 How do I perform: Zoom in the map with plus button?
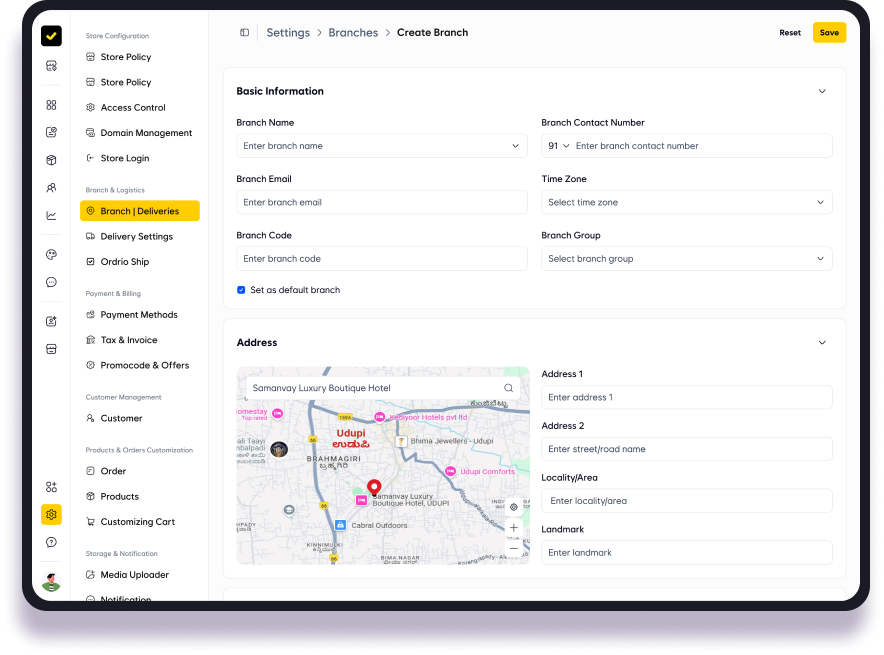click(514, 527)
